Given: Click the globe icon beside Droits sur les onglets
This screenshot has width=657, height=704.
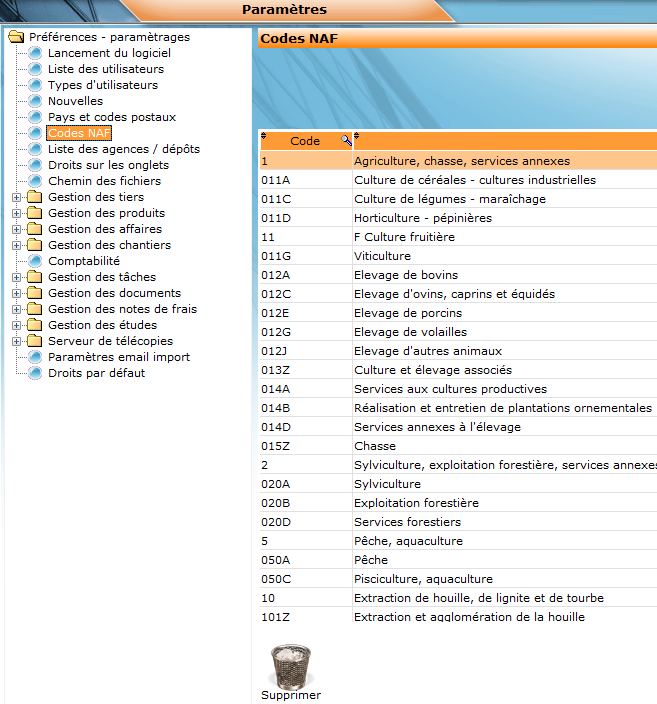Looking at the screenshot, I should click(35, 165).
